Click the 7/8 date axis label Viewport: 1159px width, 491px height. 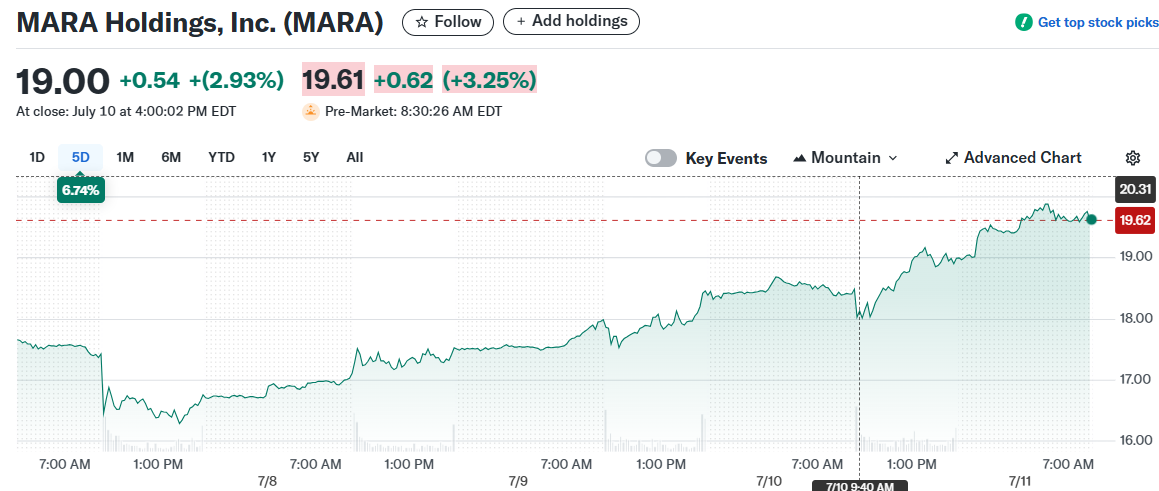coord(267,481)
